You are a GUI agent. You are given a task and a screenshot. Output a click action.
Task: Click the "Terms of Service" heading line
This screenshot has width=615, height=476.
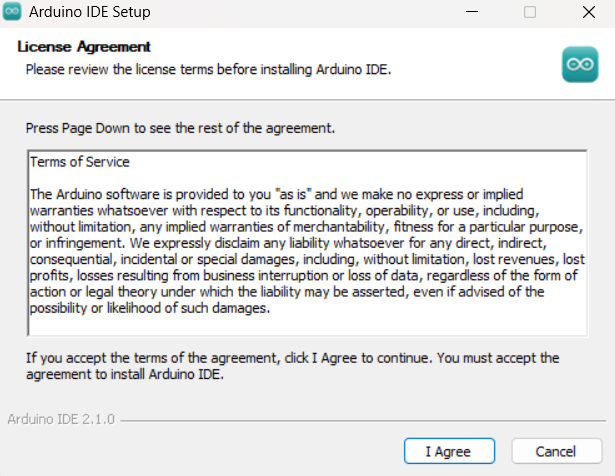(x=80, y=161)
